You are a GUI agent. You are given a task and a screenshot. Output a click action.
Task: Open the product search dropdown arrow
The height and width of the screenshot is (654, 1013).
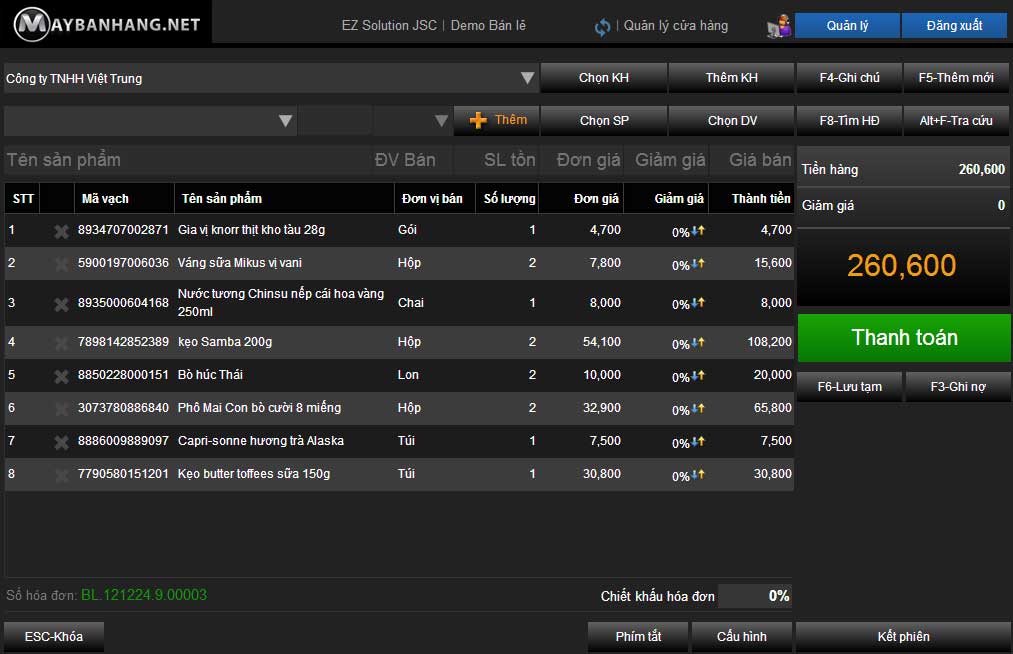coord(285,121)
